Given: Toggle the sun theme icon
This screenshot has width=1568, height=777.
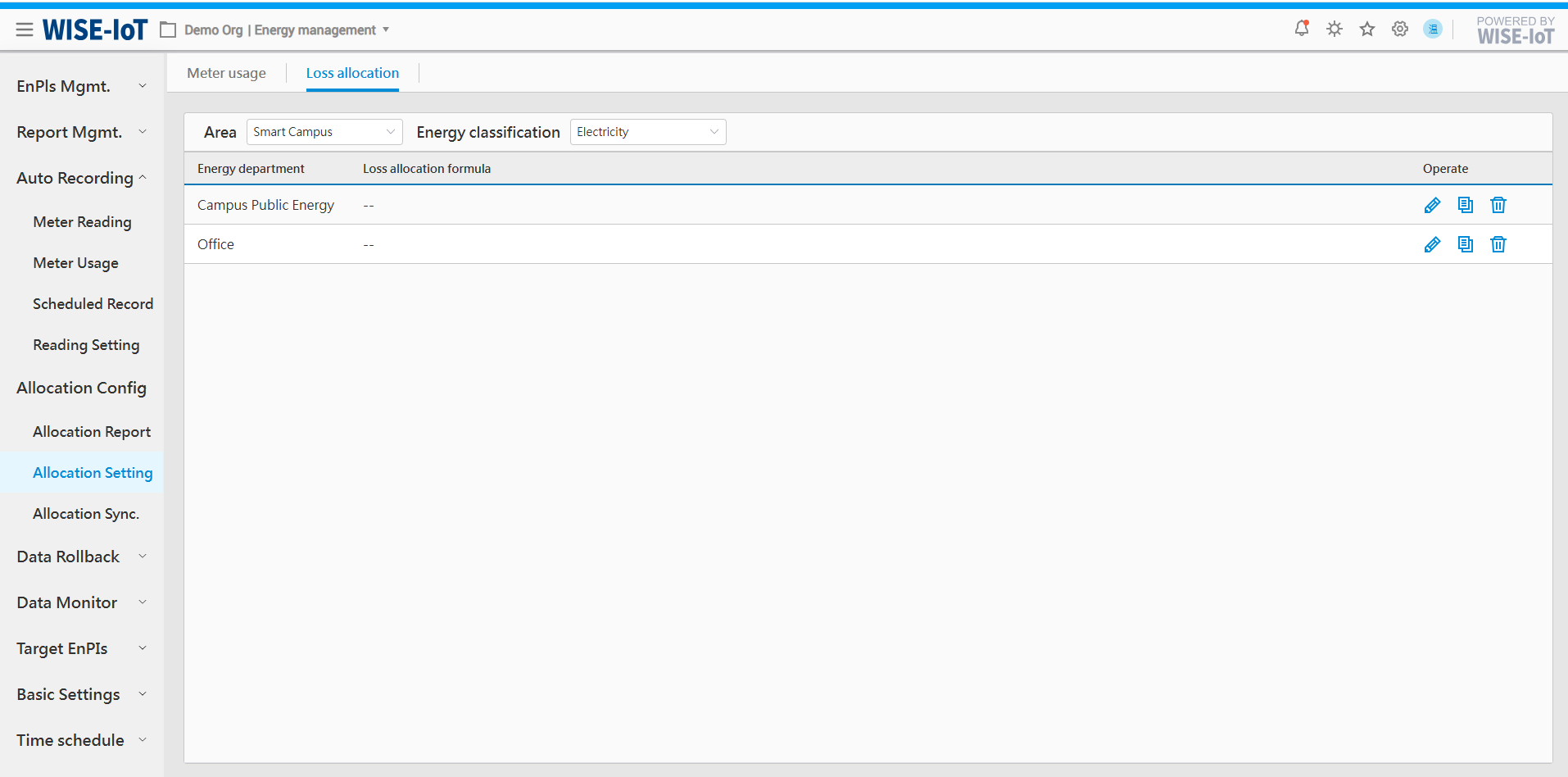Looking at the screenshot, I should (x=1335, y=30).
